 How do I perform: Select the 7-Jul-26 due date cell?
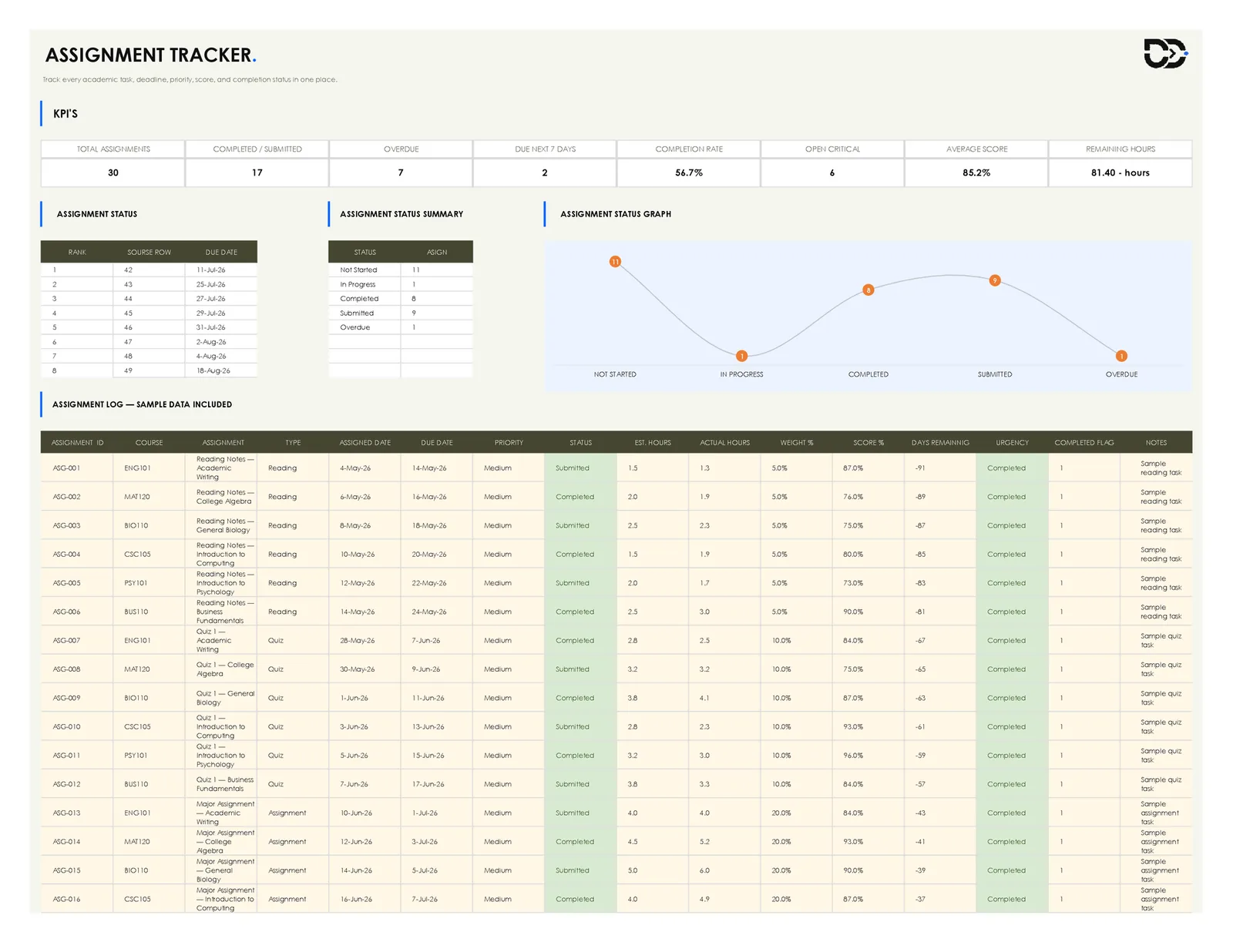coord(437,900)
